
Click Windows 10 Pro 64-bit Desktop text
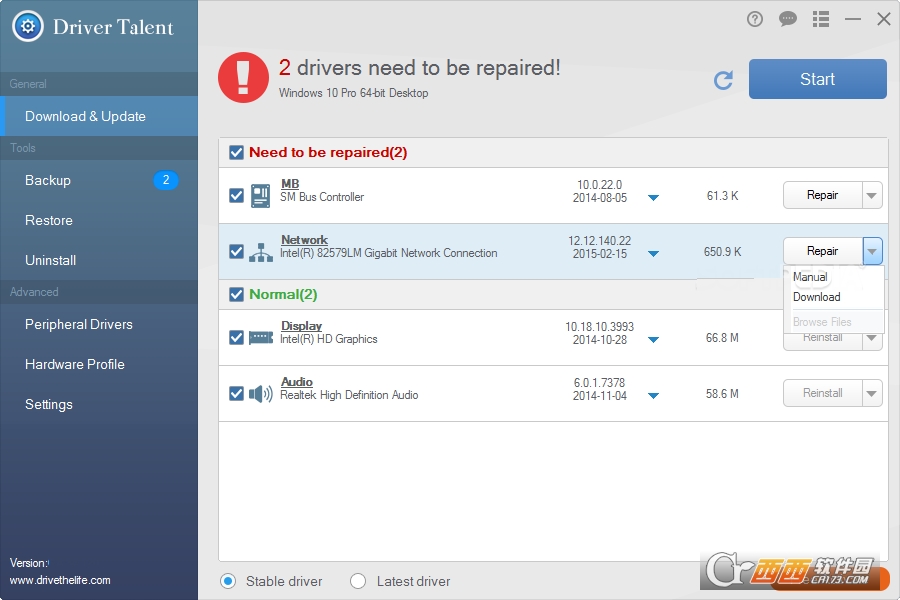tap(354, 93)
